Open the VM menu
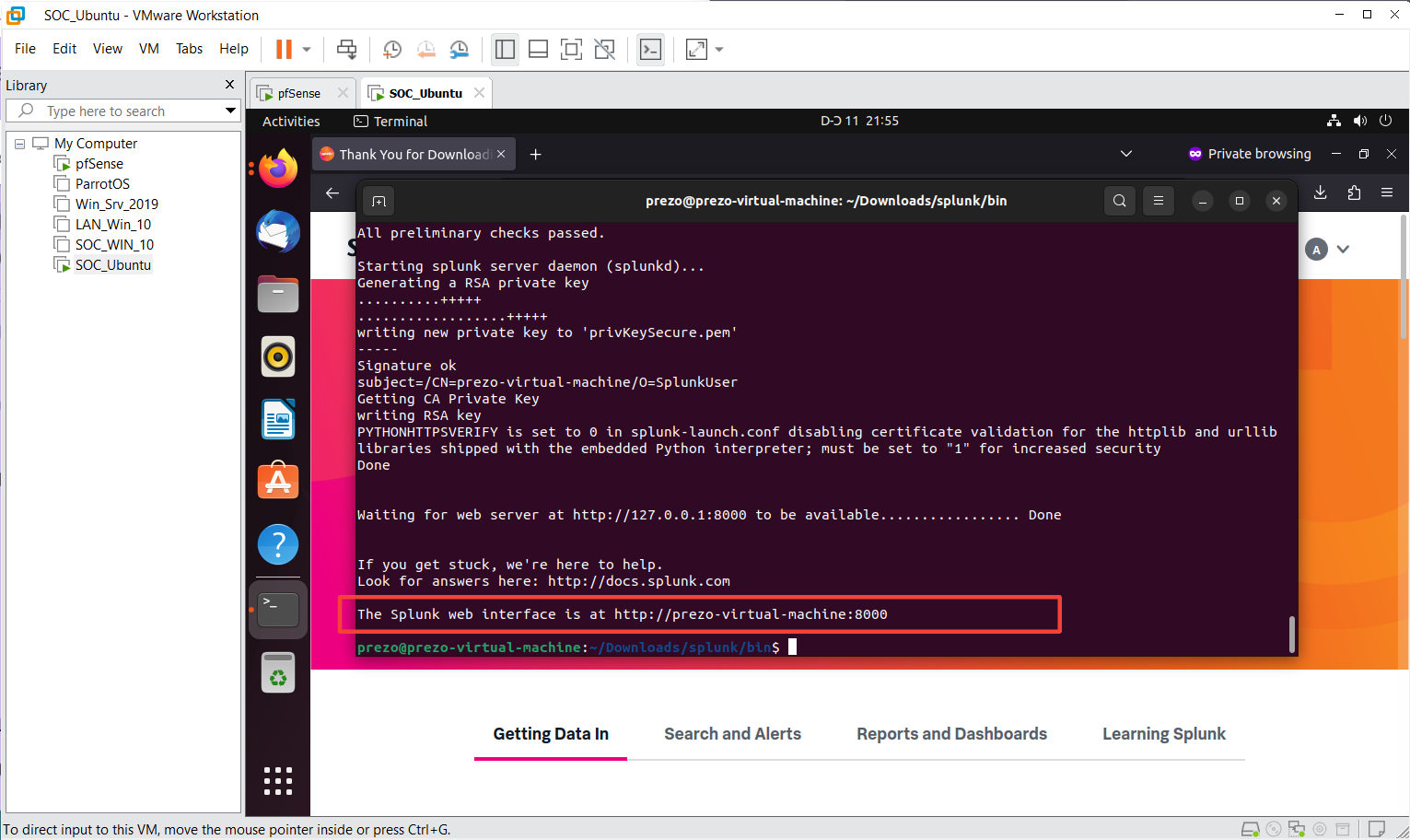Viewport: 1410px width, 840px height. [x=148, y=49]
